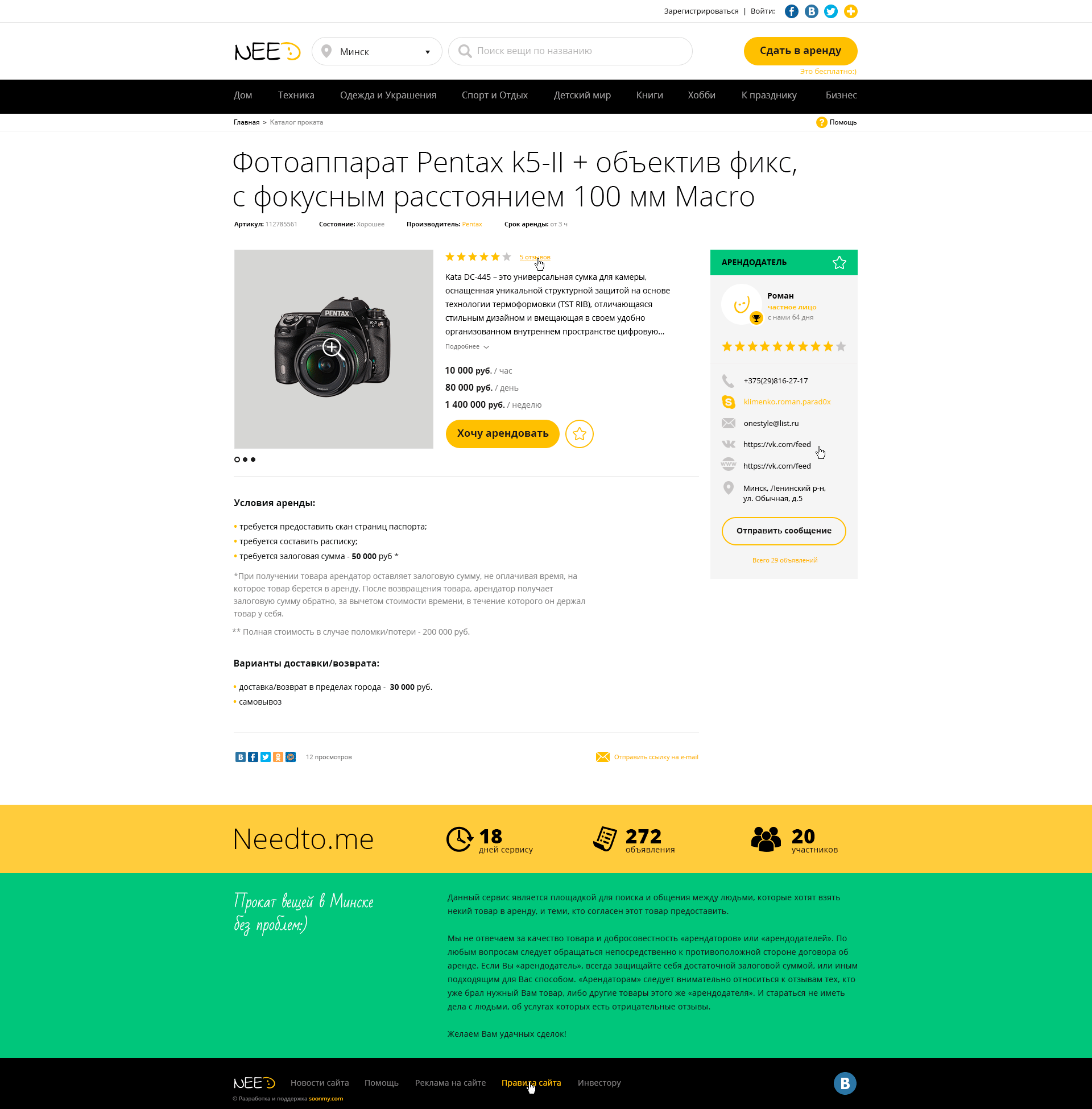Click Отправить сообщение button
Image resolution: width=1092 pixels, height=1109 pixels.
coord(783,531)
